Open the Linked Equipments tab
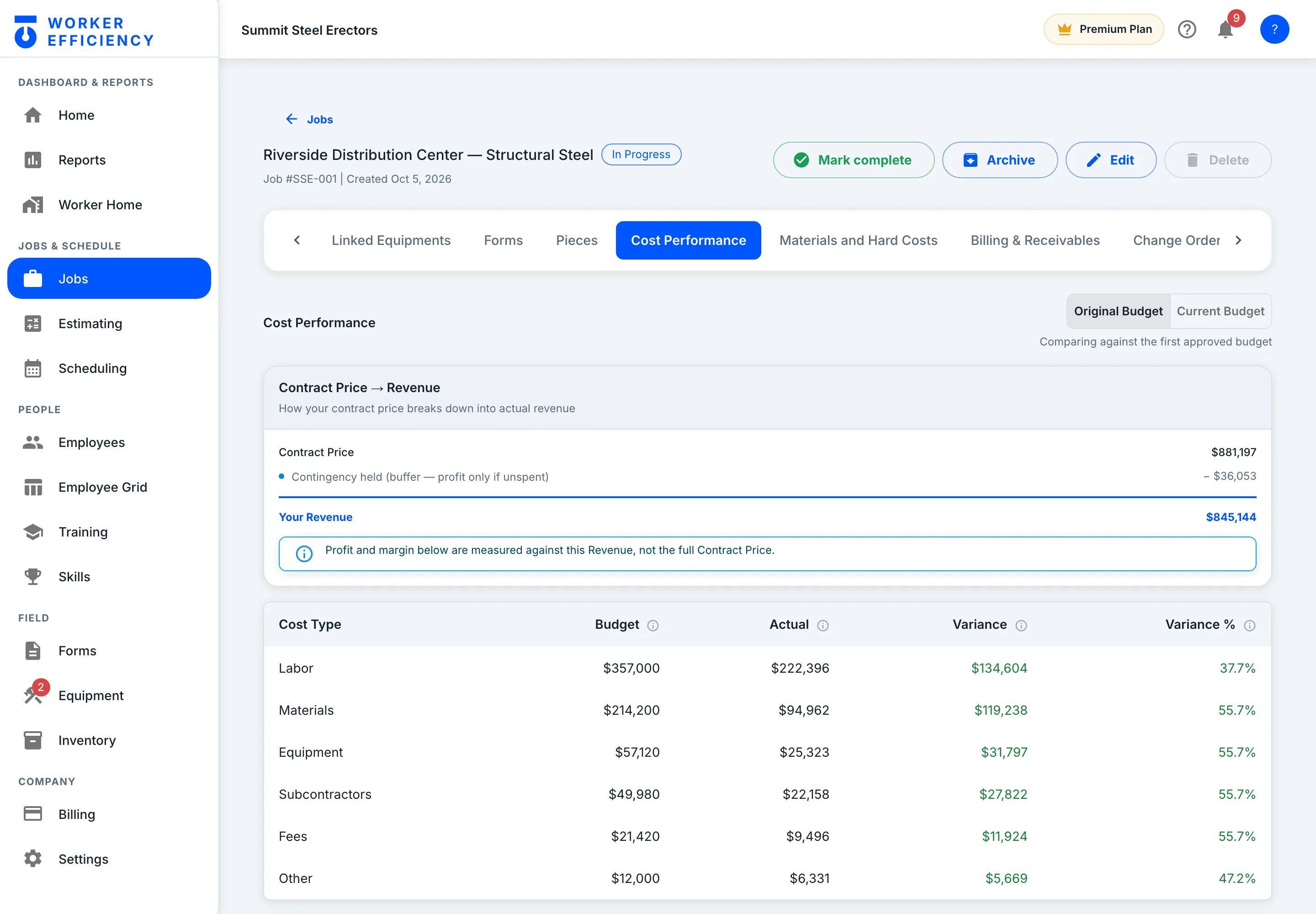The width and height of the screenshot is (1316, 914). click(391, 240)
